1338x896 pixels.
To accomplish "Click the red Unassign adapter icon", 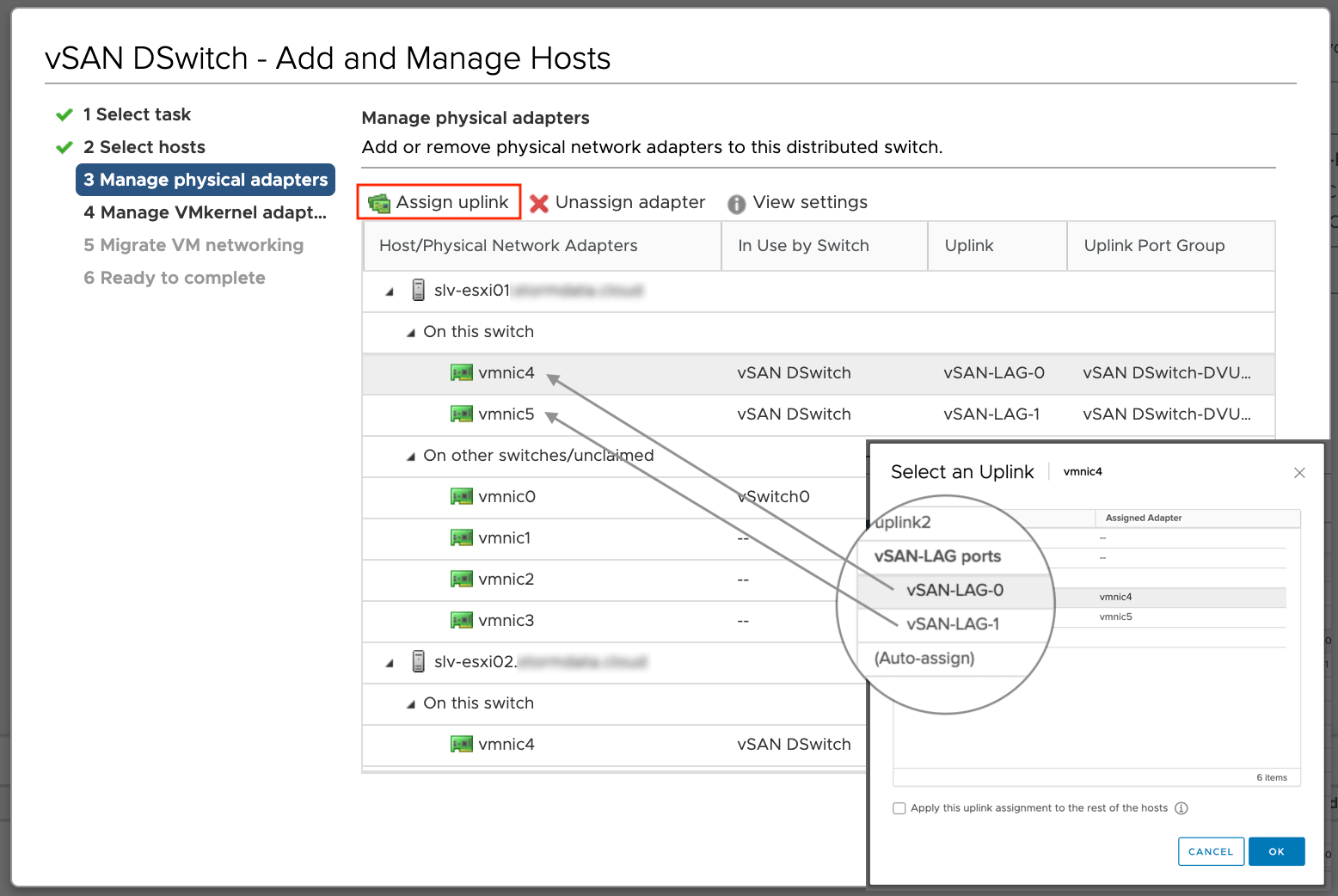I will [x=539, y=203].
